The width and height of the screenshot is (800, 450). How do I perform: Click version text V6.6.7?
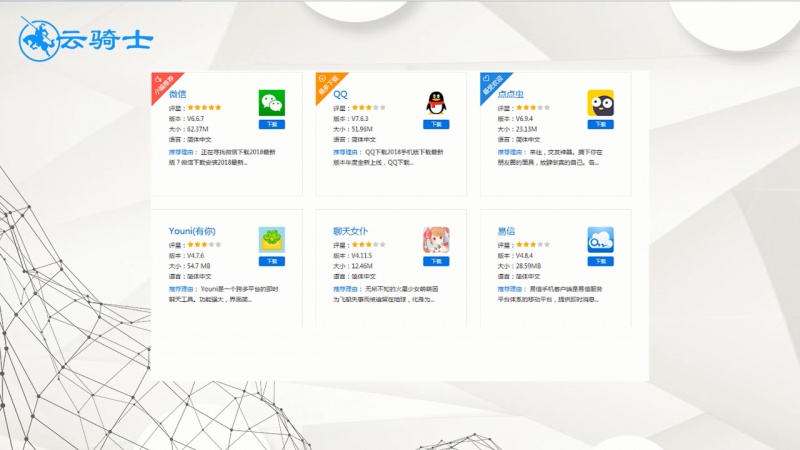click(195, 118)
